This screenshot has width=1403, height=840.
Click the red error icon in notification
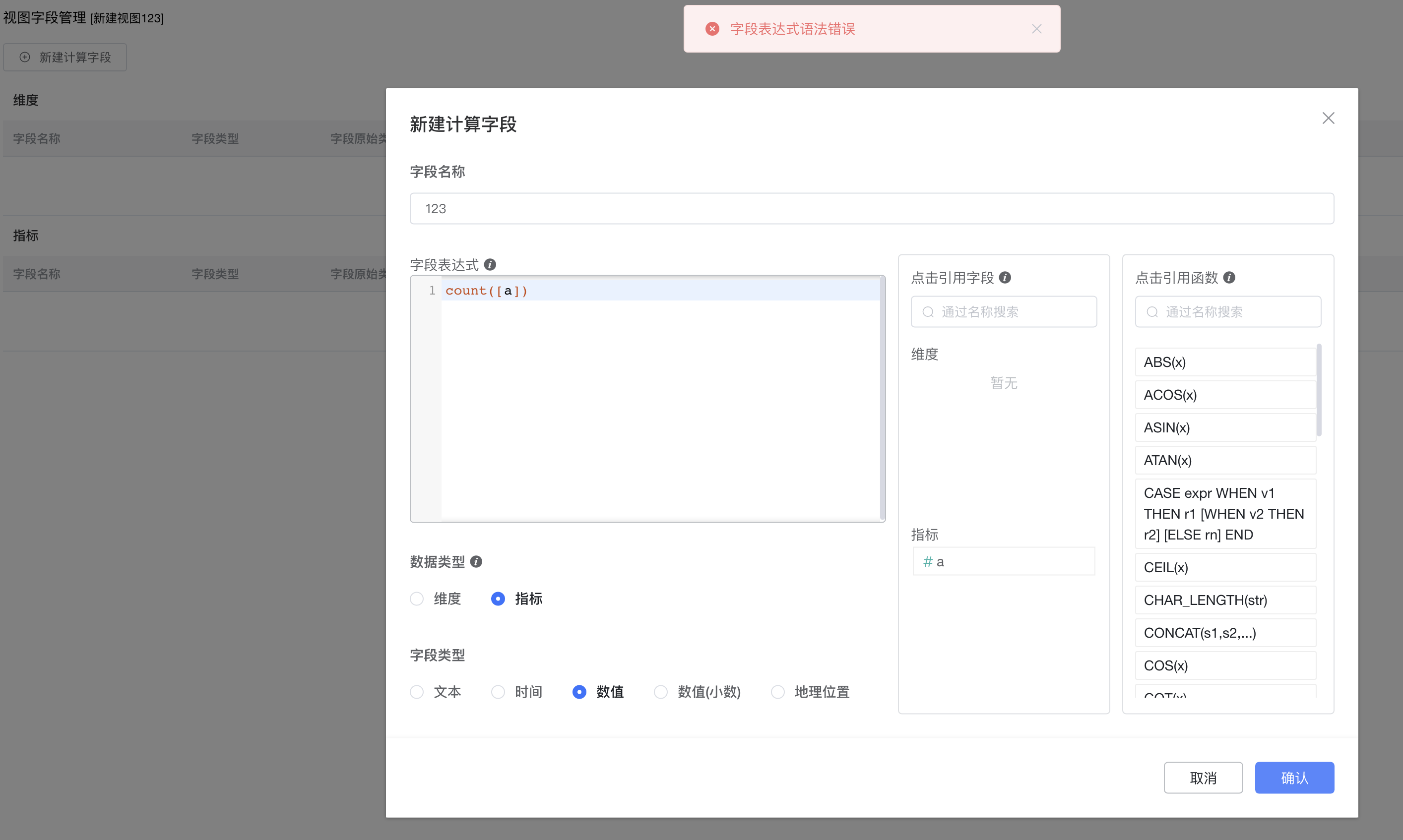712,29
